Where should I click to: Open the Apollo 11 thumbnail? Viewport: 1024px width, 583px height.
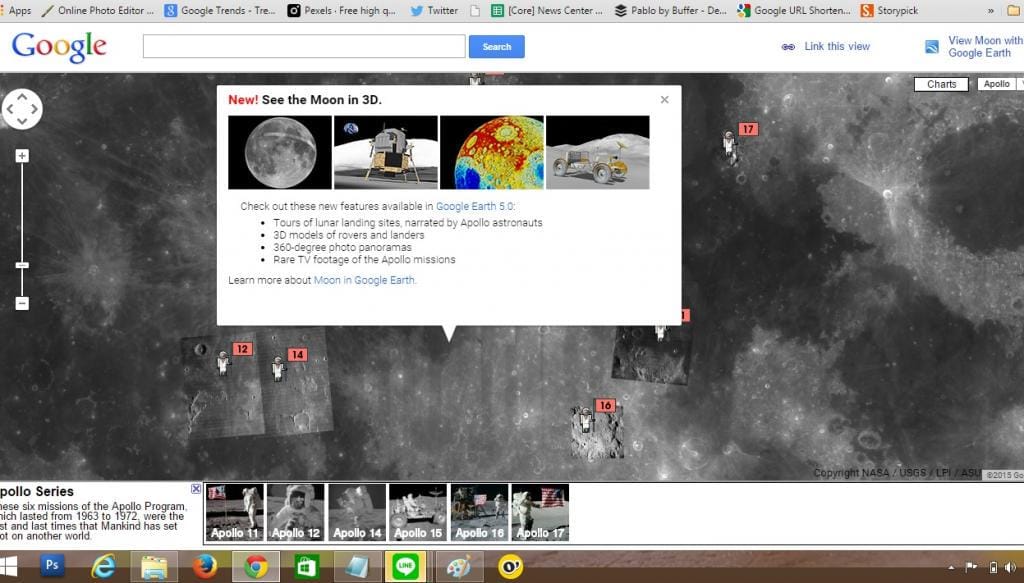(x=234, y=512)
